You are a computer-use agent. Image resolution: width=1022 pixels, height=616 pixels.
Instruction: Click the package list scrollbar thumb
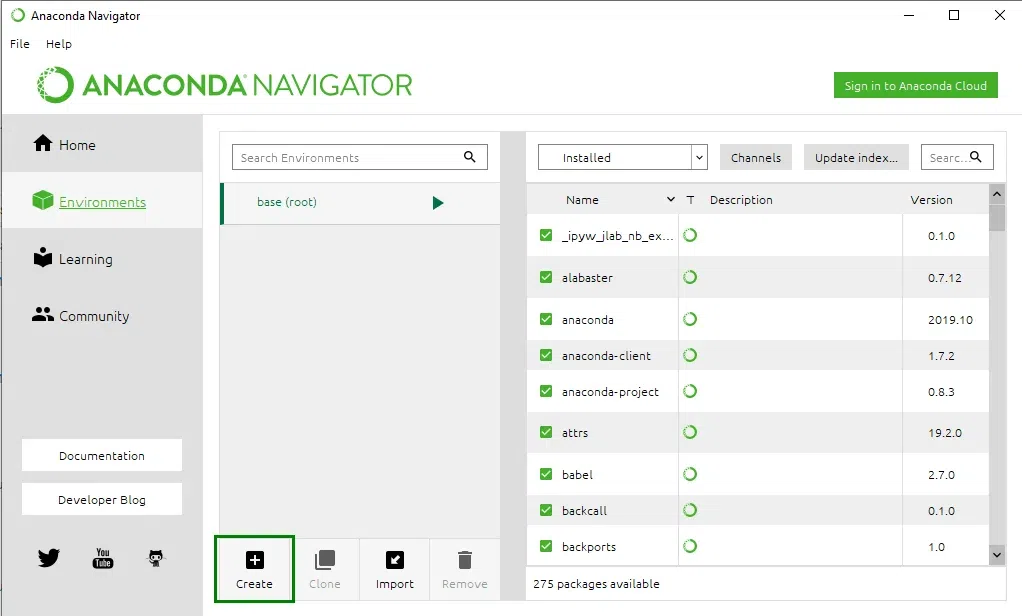[x=997, y=217]
